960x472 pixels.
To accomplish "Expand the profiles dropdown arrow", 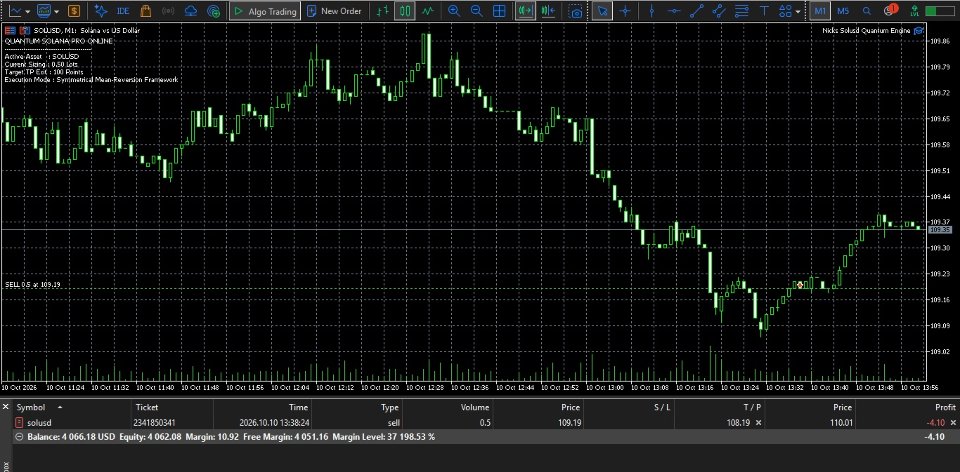I will click(x=57, y=11).
